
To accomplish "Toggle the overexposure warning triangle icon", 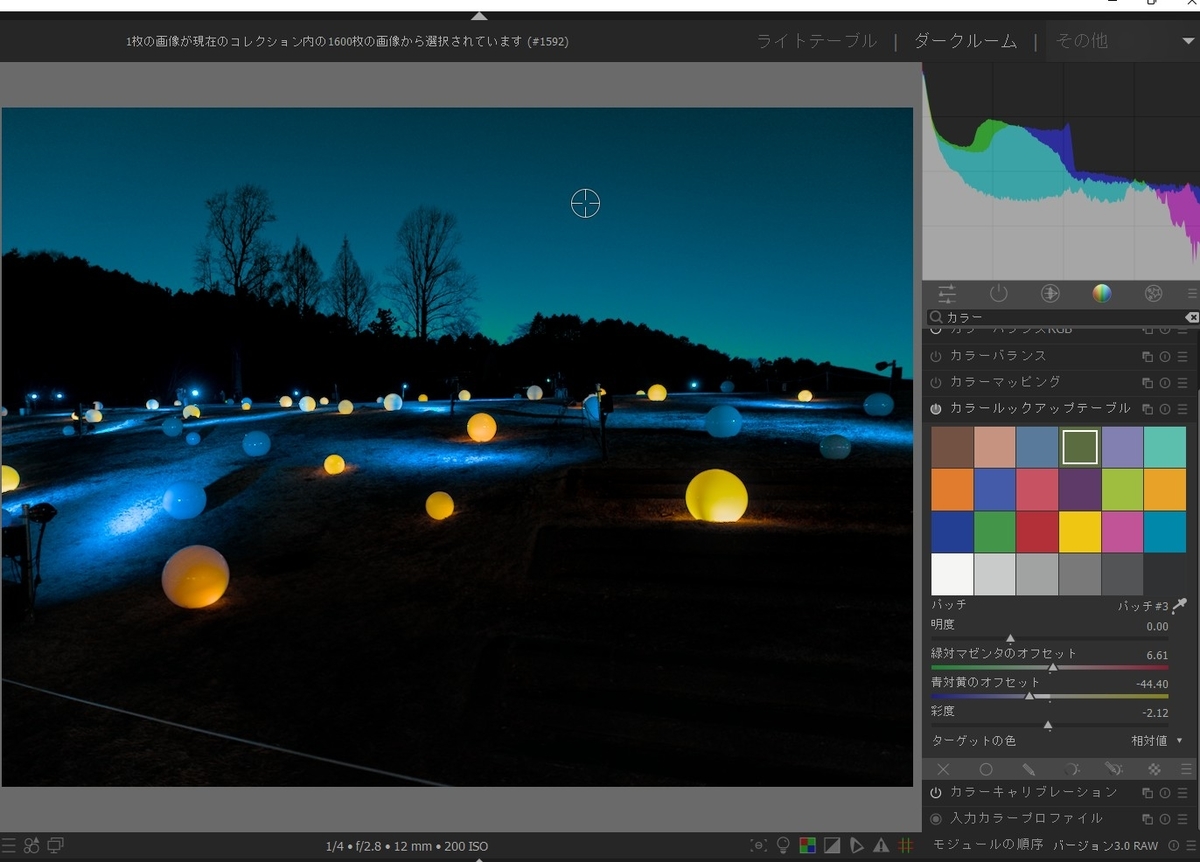I will 881,845.
